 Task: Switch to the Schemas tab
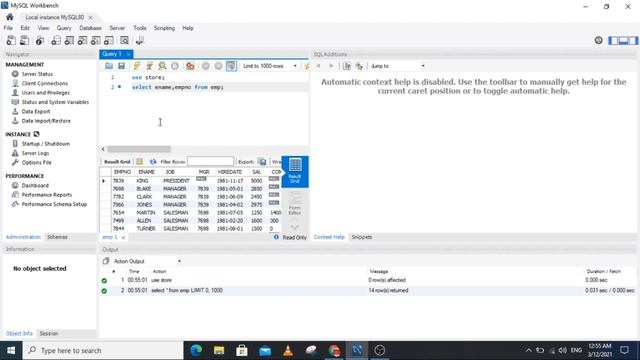[57, 237]
